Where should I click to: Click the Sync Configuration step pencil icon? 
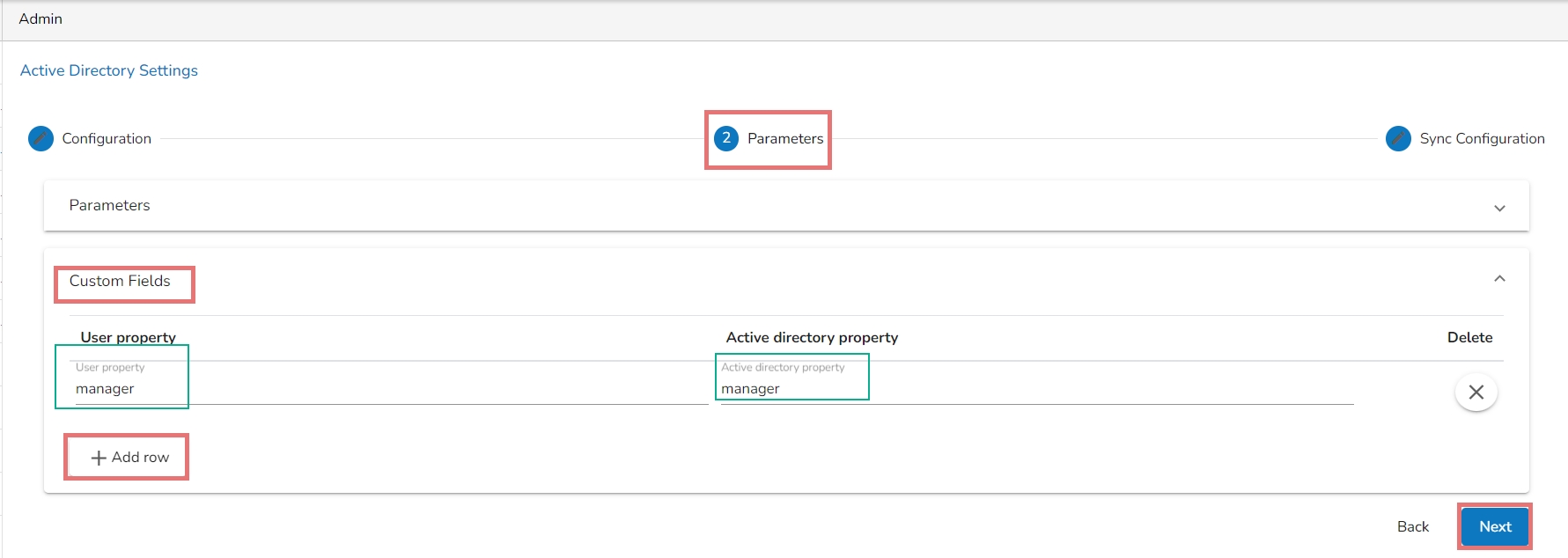[1398, 139]
